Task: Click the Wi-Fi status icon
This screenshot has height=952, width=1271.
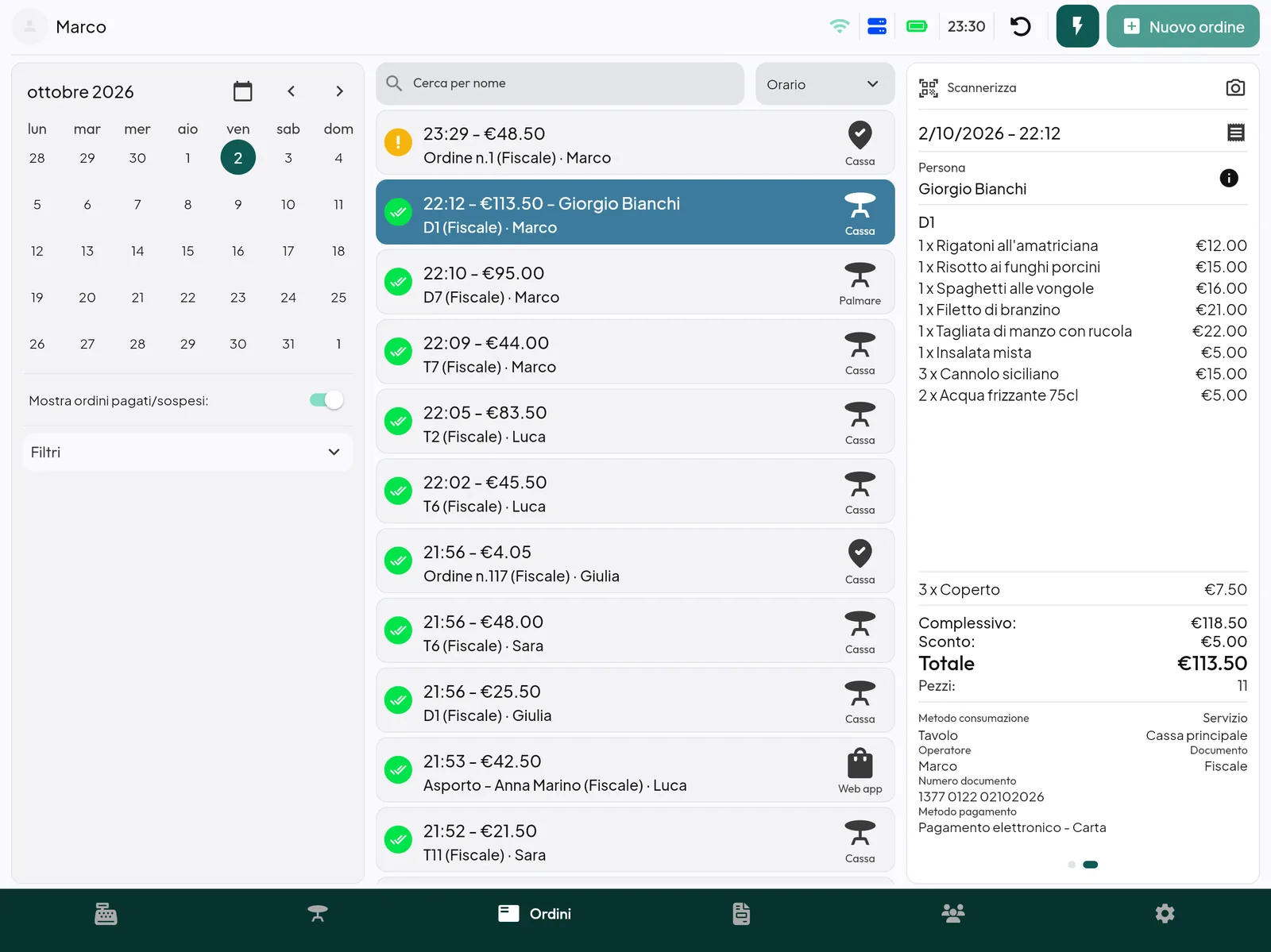Action: tap(840, 26)
